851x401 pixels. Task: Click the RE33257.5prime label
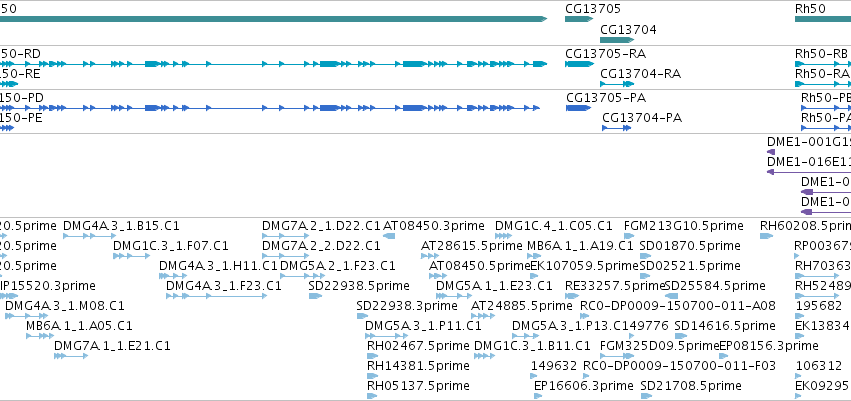tap(615, 286)
